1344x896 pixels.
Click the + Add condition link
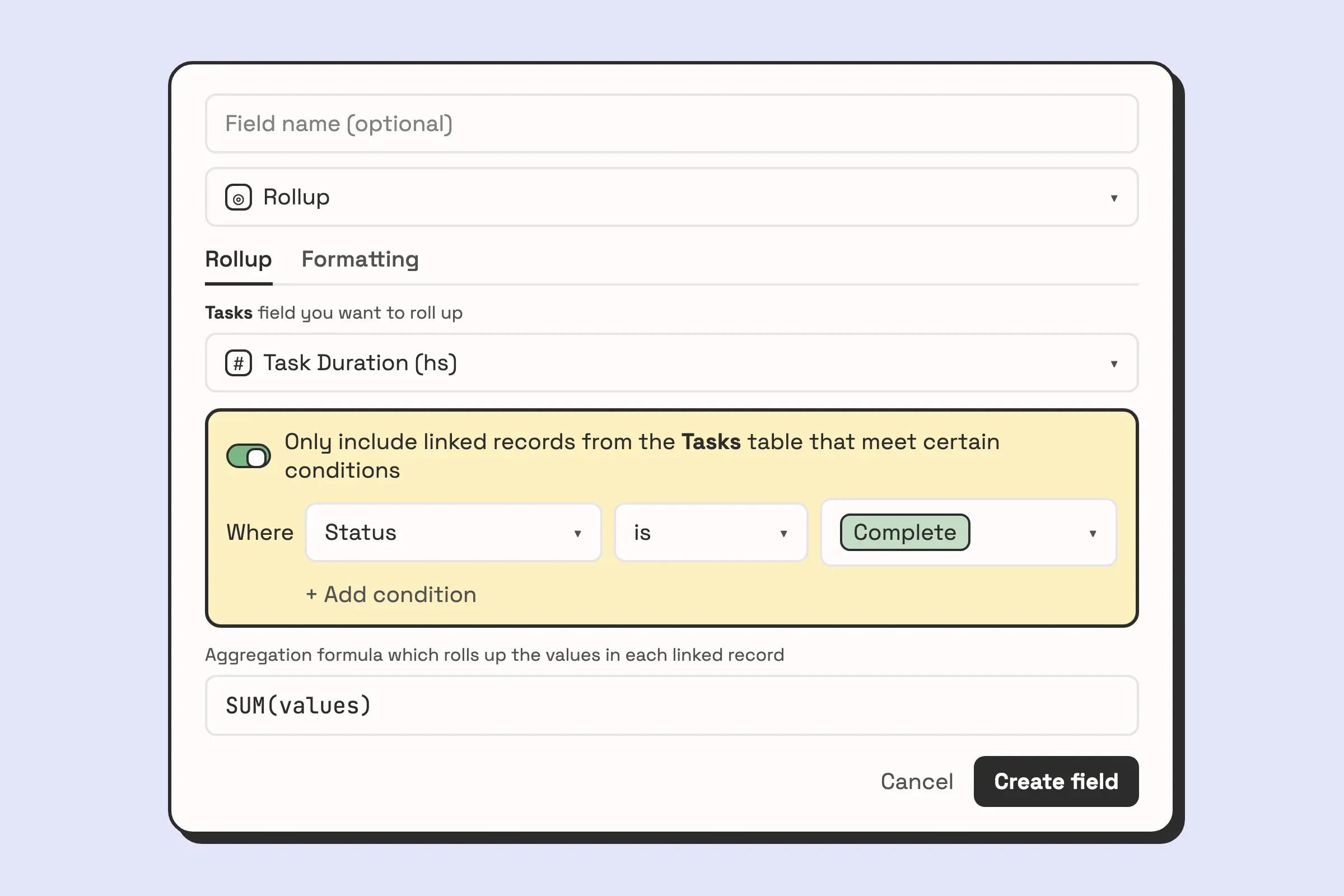point(391,595)
